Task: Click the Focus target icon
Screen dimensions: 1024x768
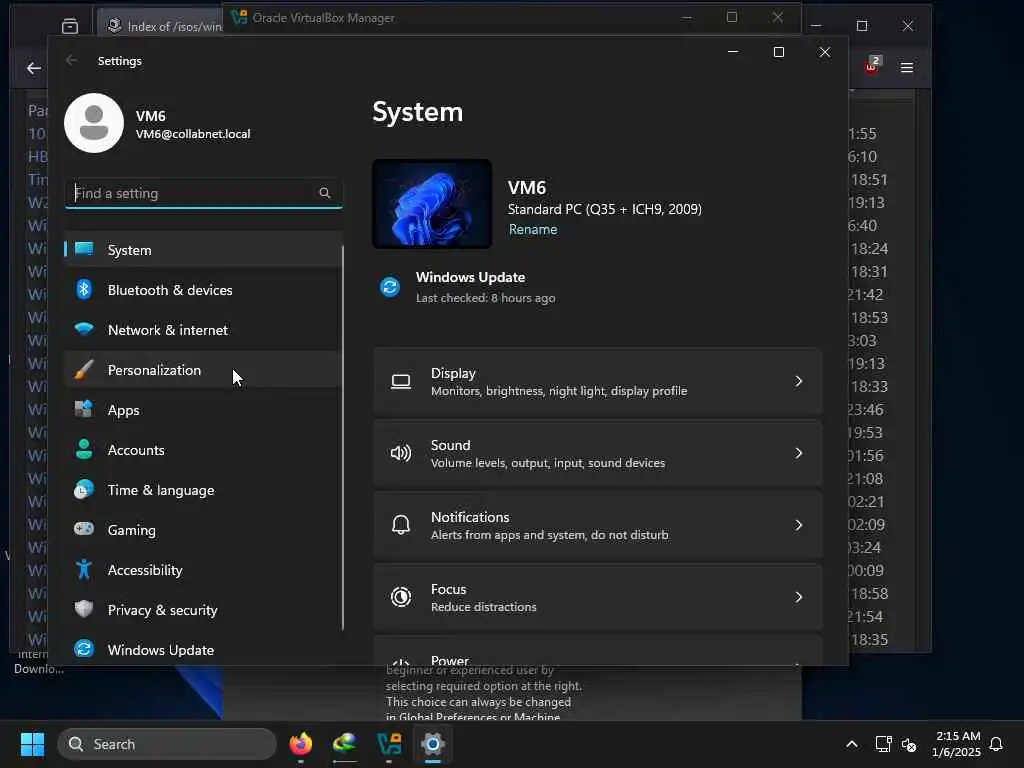Action: point(401,597)
